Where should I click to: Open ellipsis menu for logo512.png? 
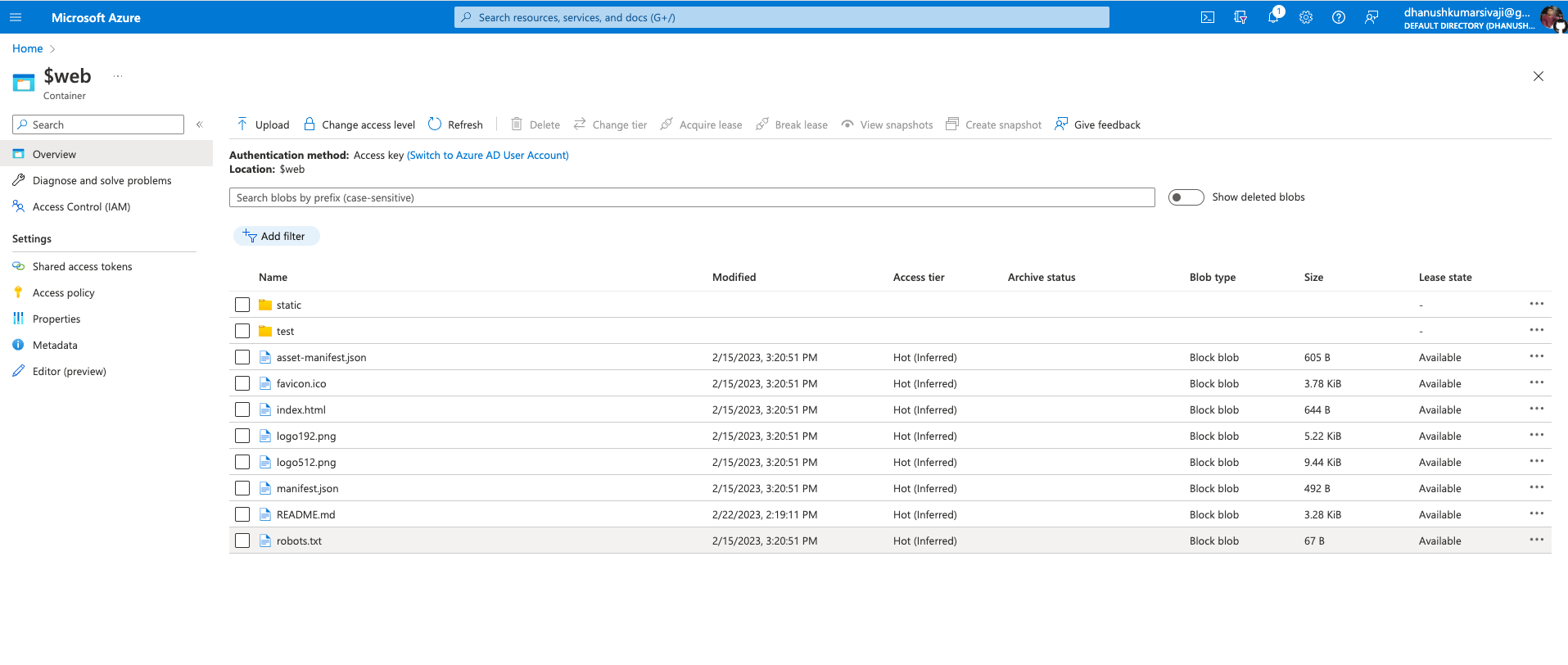[x=1537, y=461]
